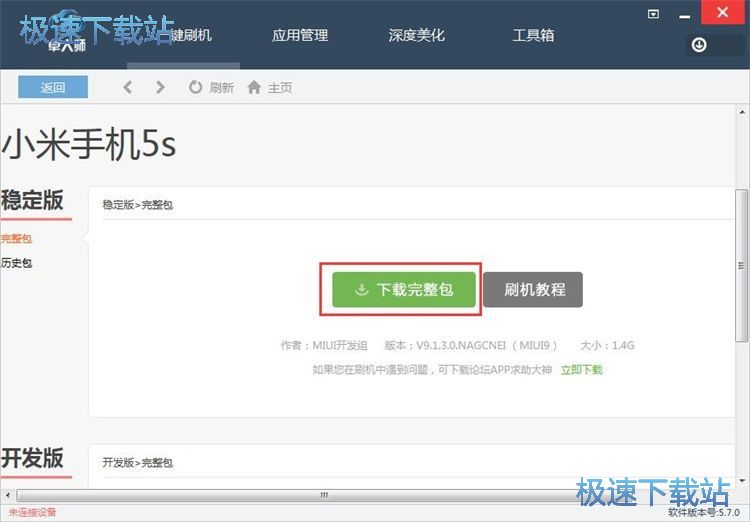Click the version V9.1.3.0.NAGCNEI text

pyautogui.click(x=471, y=345)
